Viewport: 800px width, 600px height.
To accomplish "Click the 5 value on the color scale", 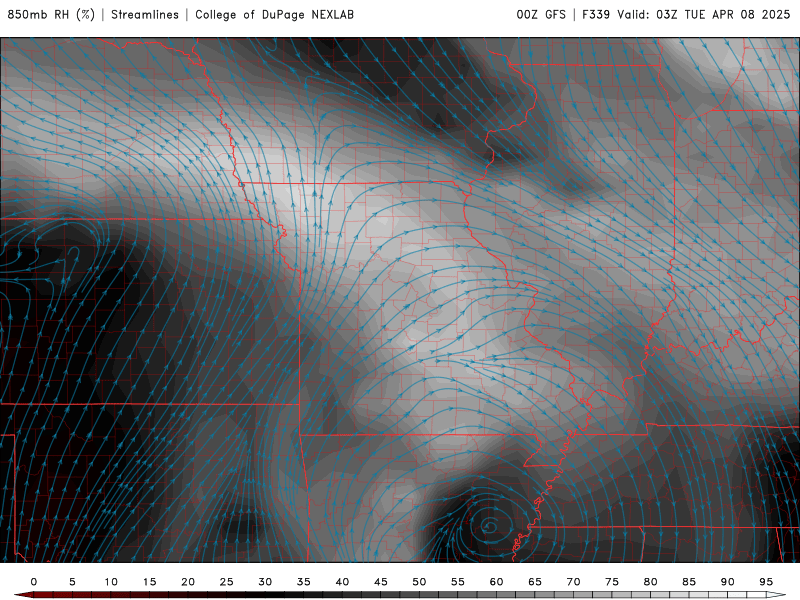I will 72,582.
